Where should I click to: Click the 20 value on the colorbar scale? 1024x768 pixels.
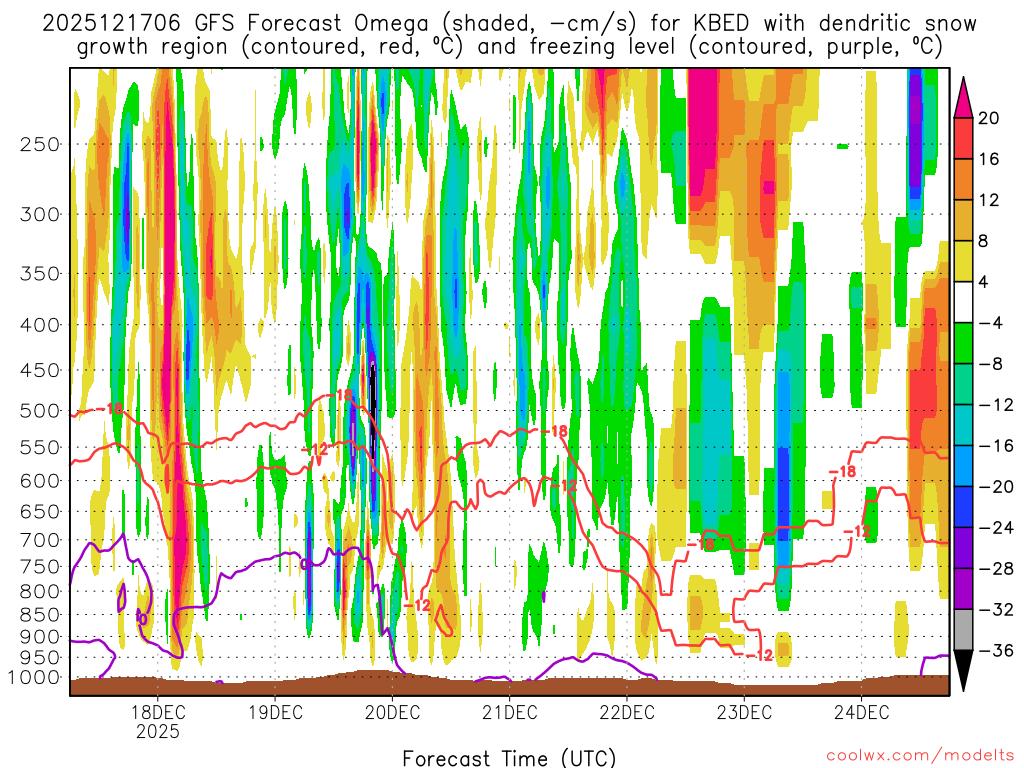[988, 118]
